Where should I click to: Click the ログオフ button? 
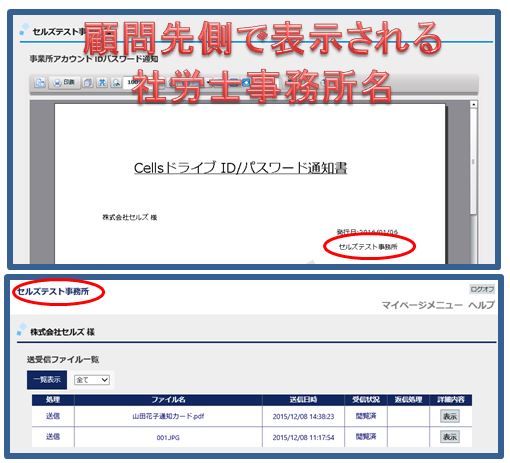click(x=482, y=289)
